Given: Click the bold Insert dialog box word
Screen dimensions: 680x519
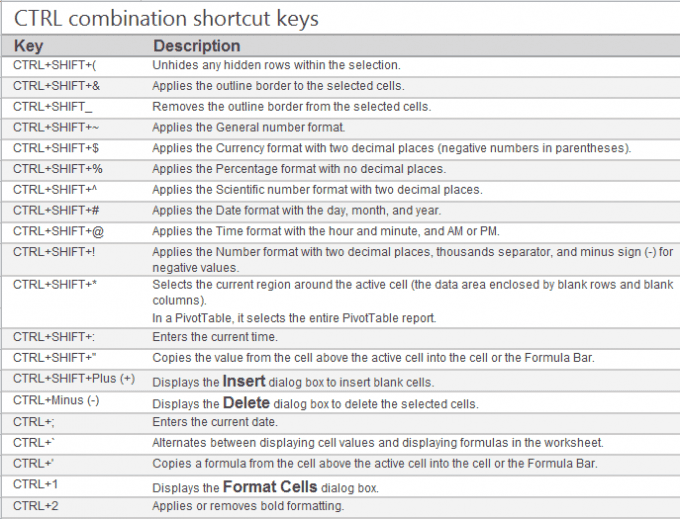Looking at the screenshot, I should [244, 381].
